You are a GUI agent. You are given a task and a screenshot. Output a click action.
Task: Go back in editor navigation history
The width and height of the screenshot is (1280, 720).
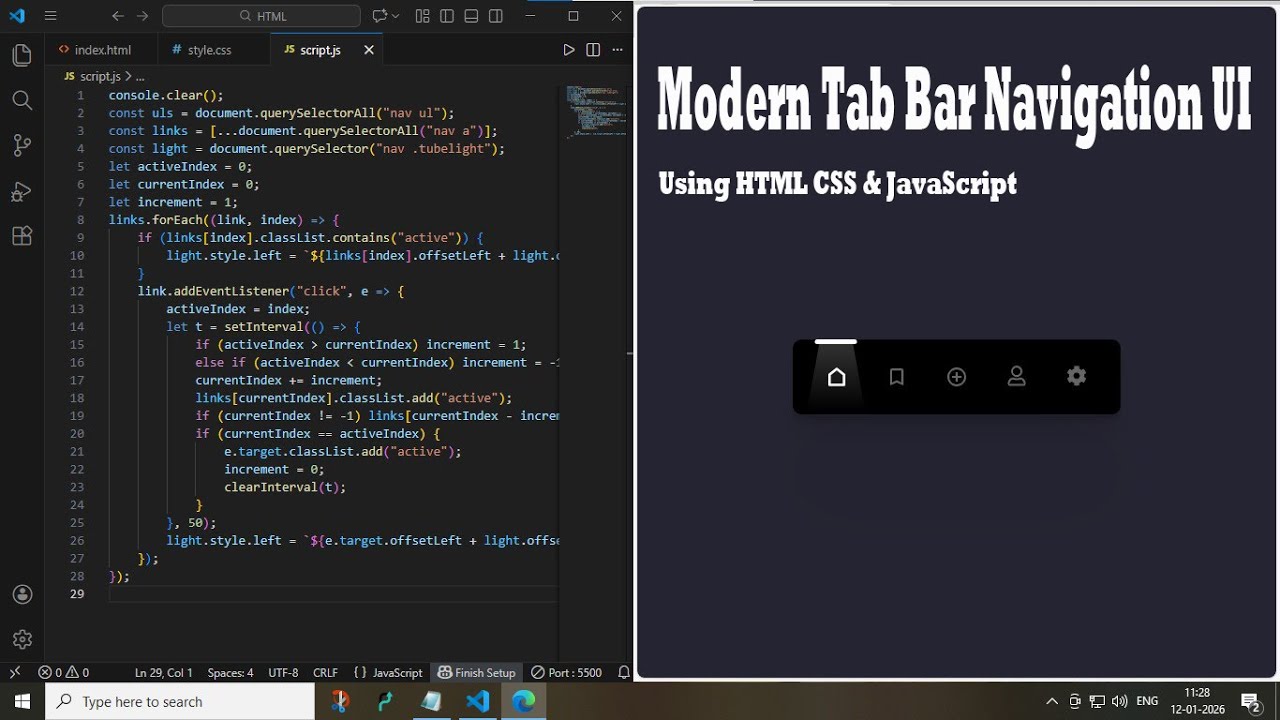[x=118, y=16]
